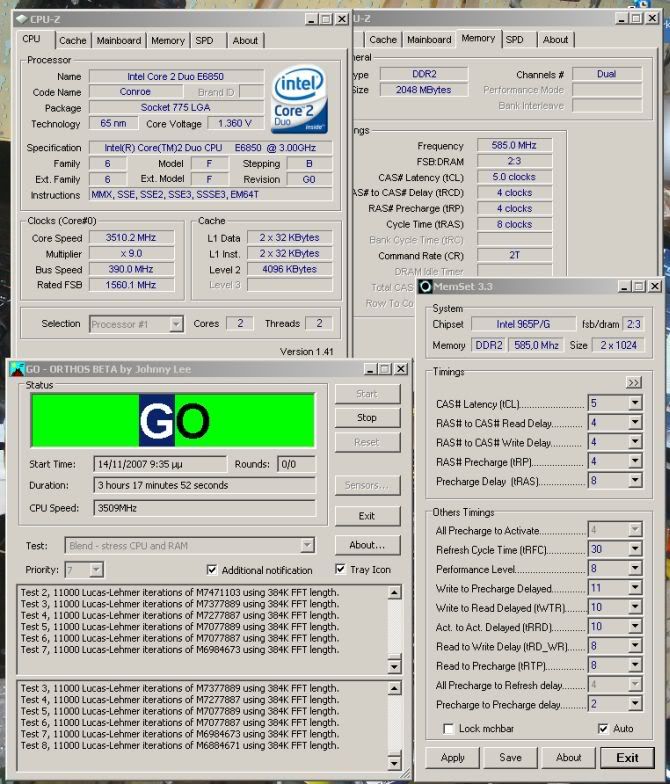Click log line Test 8 with M6884671

[180, 746]
